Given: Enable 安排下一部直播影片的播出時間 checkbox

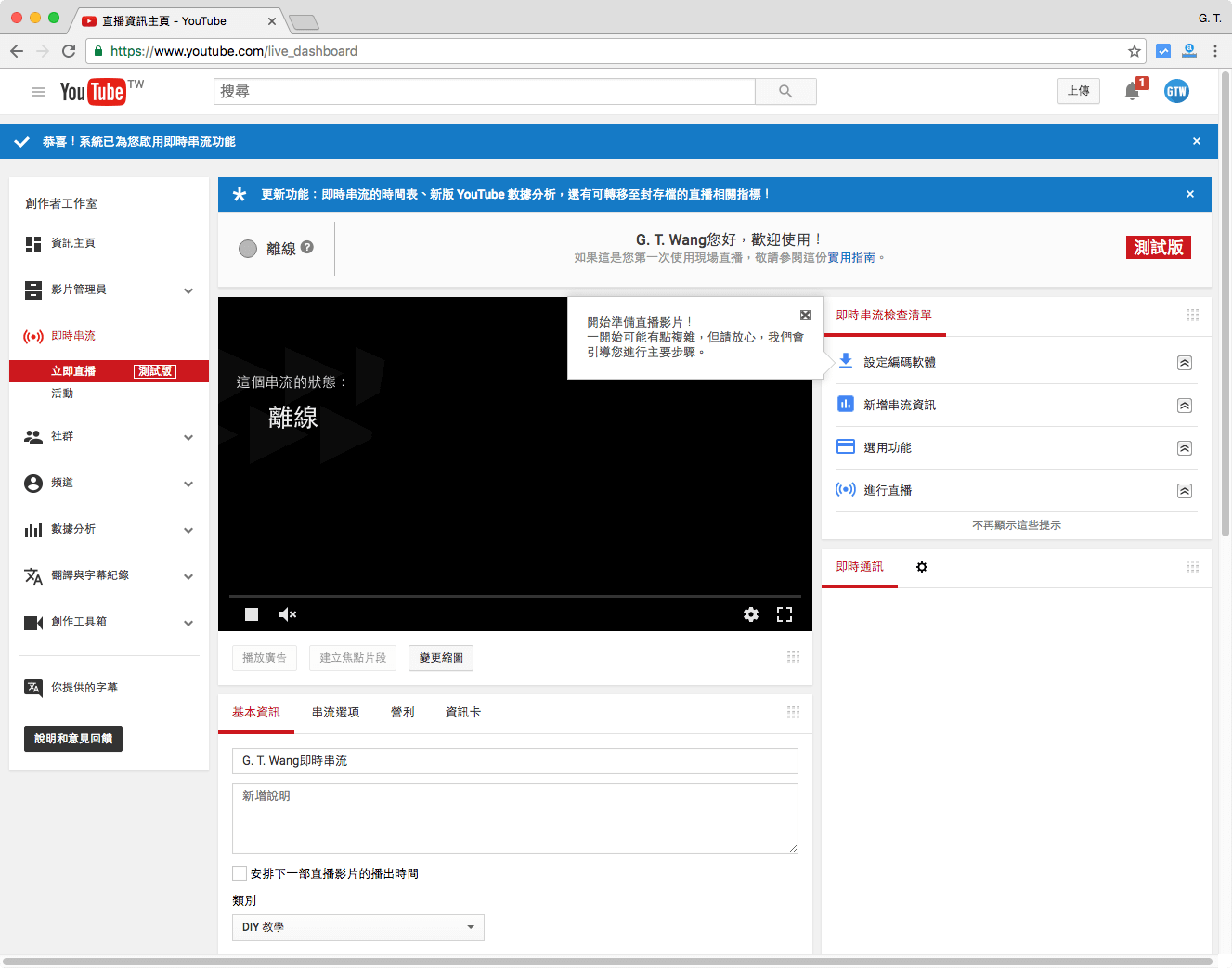Looking at the screenshot, I should 239,872.
